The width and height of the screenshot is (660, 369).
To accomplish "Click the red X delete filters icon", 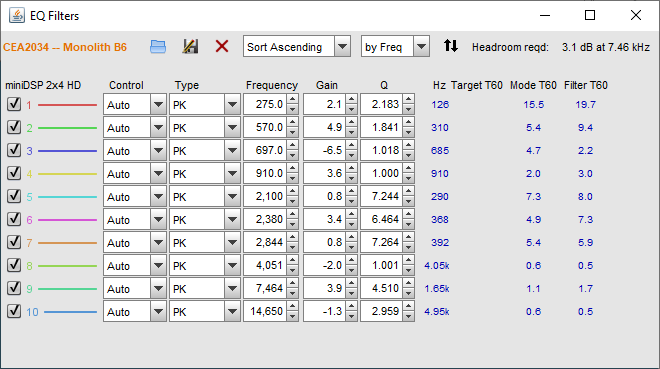I will pos(222,46).
